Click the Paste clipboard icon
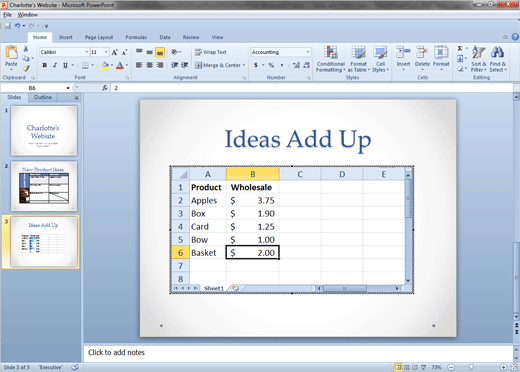 point(11,52)
